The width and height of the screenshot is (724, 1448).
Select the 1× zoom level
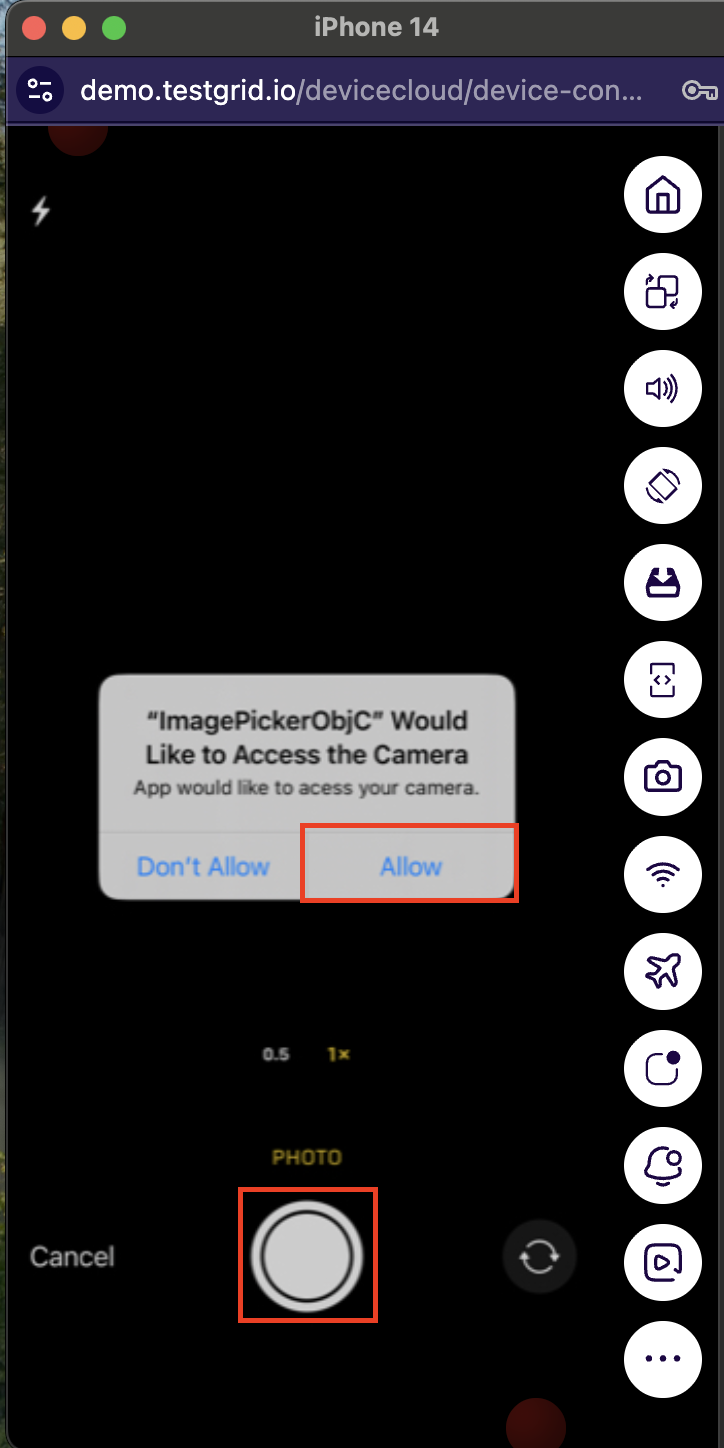[338, 1054]
